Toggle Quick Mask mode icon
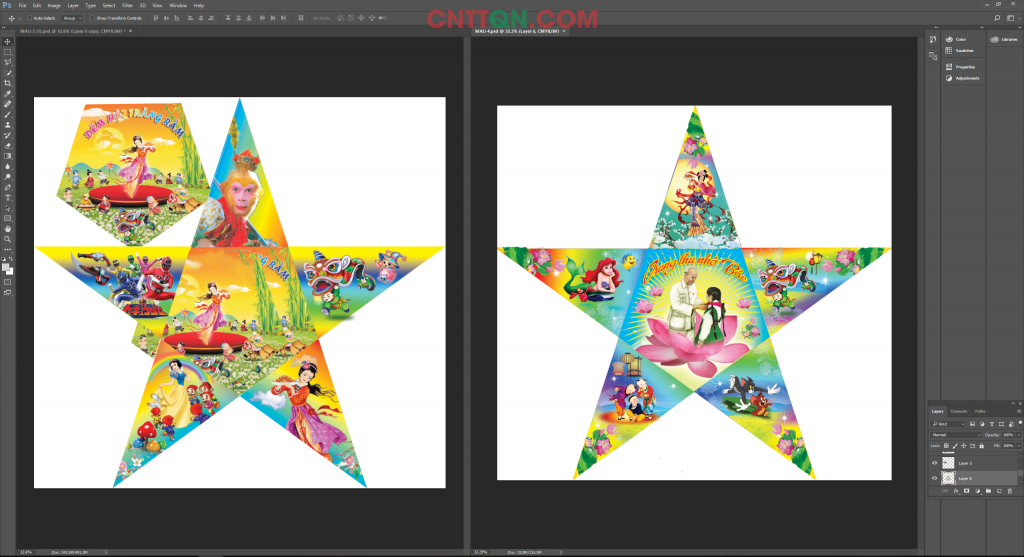This screenshot has width=1024, height=557. point(8,282)
